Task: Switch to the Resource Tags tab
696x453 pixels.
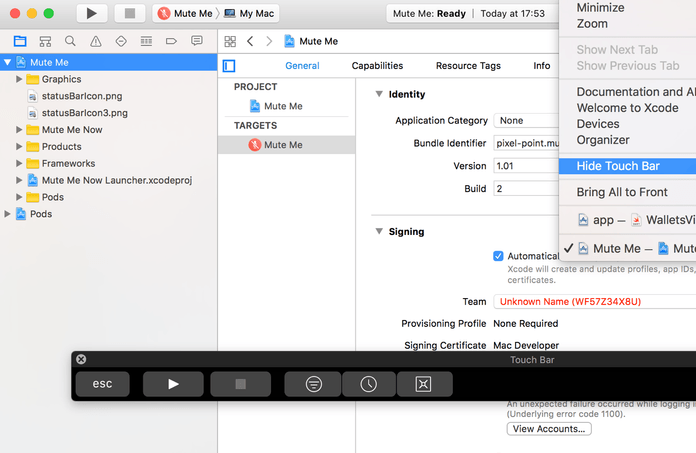Action: coord(468,66)
